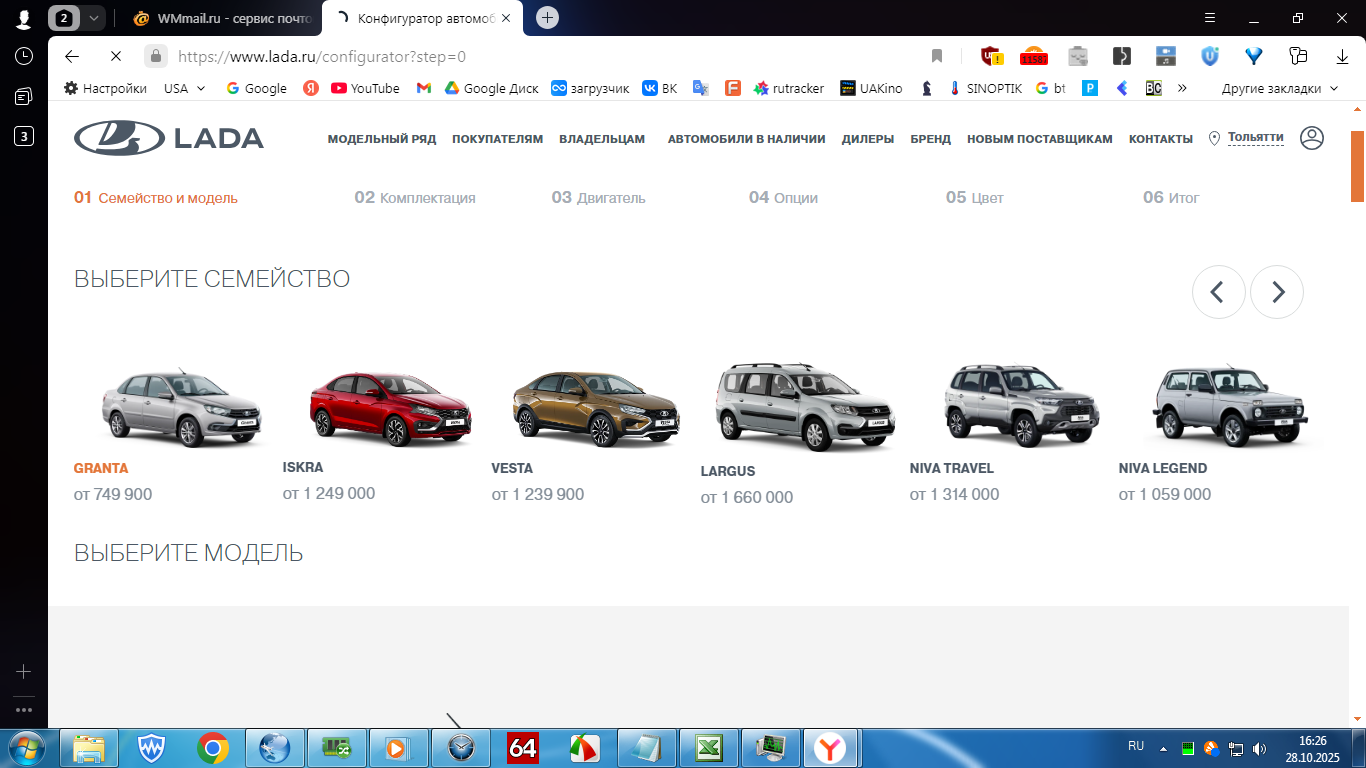Expand the USA bookmarks folder
The height and width of the screenshot is (768, 1366).
pyautogui.click(x=185, y=88)
